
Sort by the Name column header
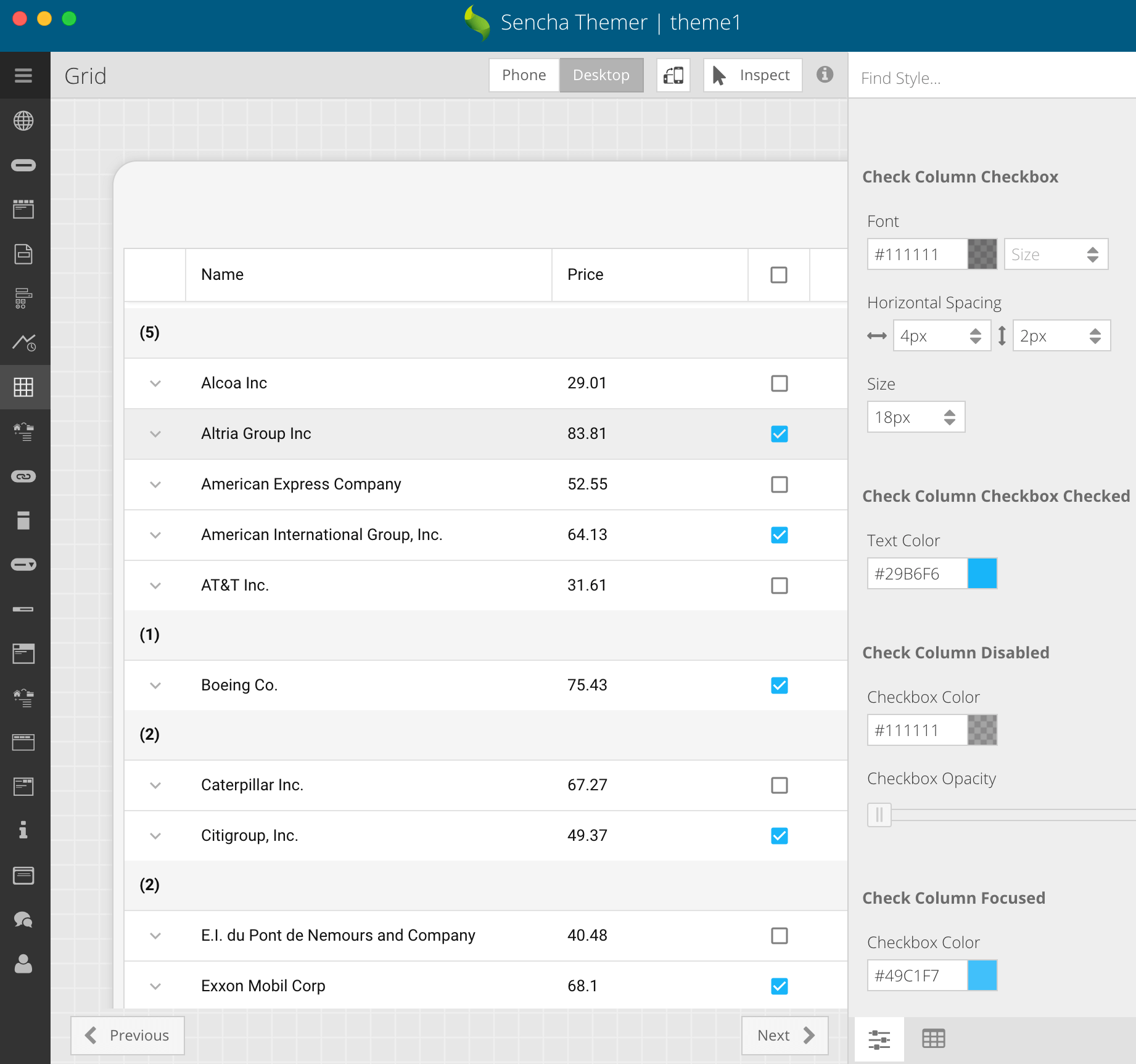coord(368,275)
